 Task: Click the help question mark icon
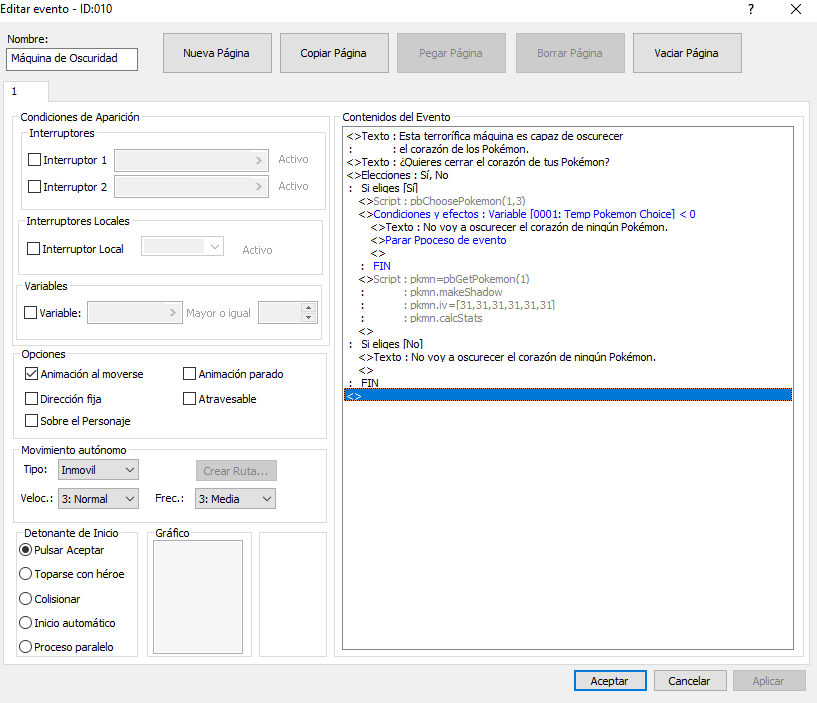point(751,9)
